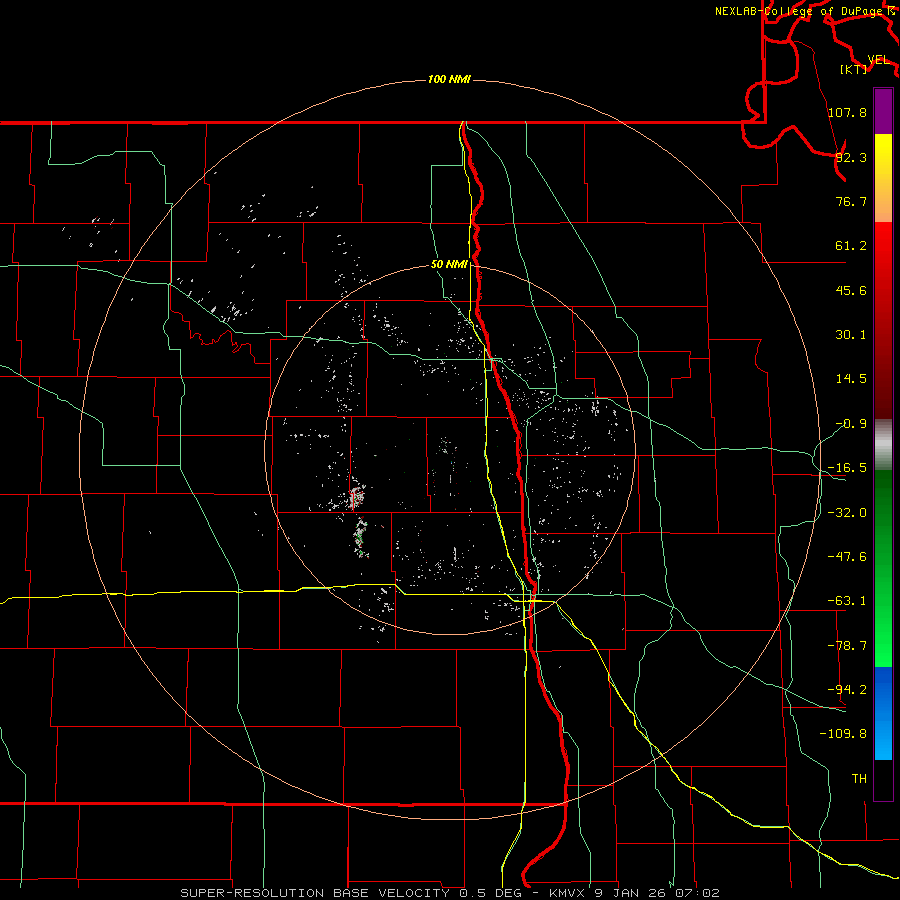The height and width of the screenshot is (900, 900).
Task: Select the -109.8 velocity scale value
Action: point(843,734)
